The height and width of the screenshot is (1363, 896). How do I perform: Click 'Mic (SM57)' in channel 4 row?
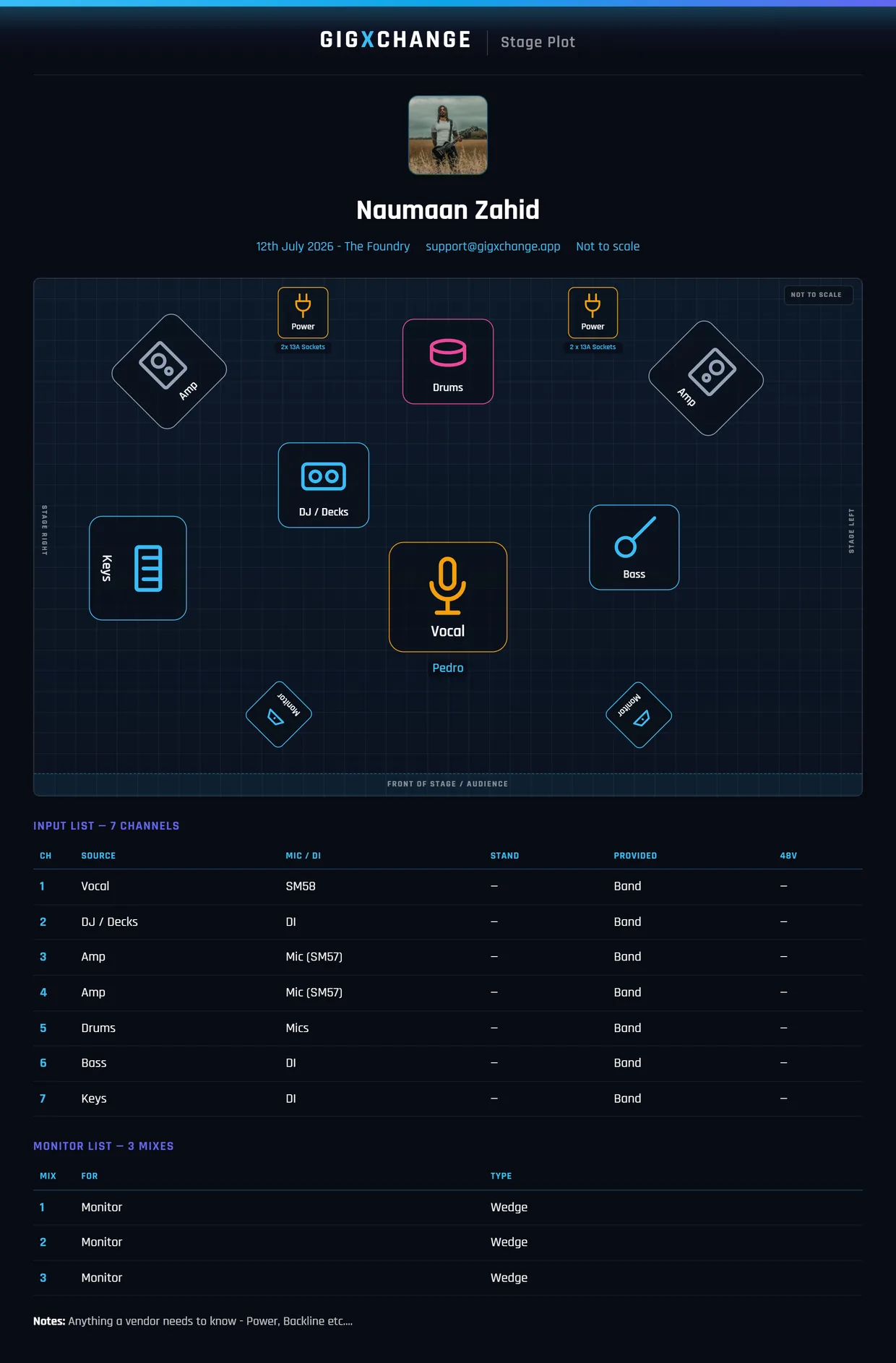coord(314,992)
